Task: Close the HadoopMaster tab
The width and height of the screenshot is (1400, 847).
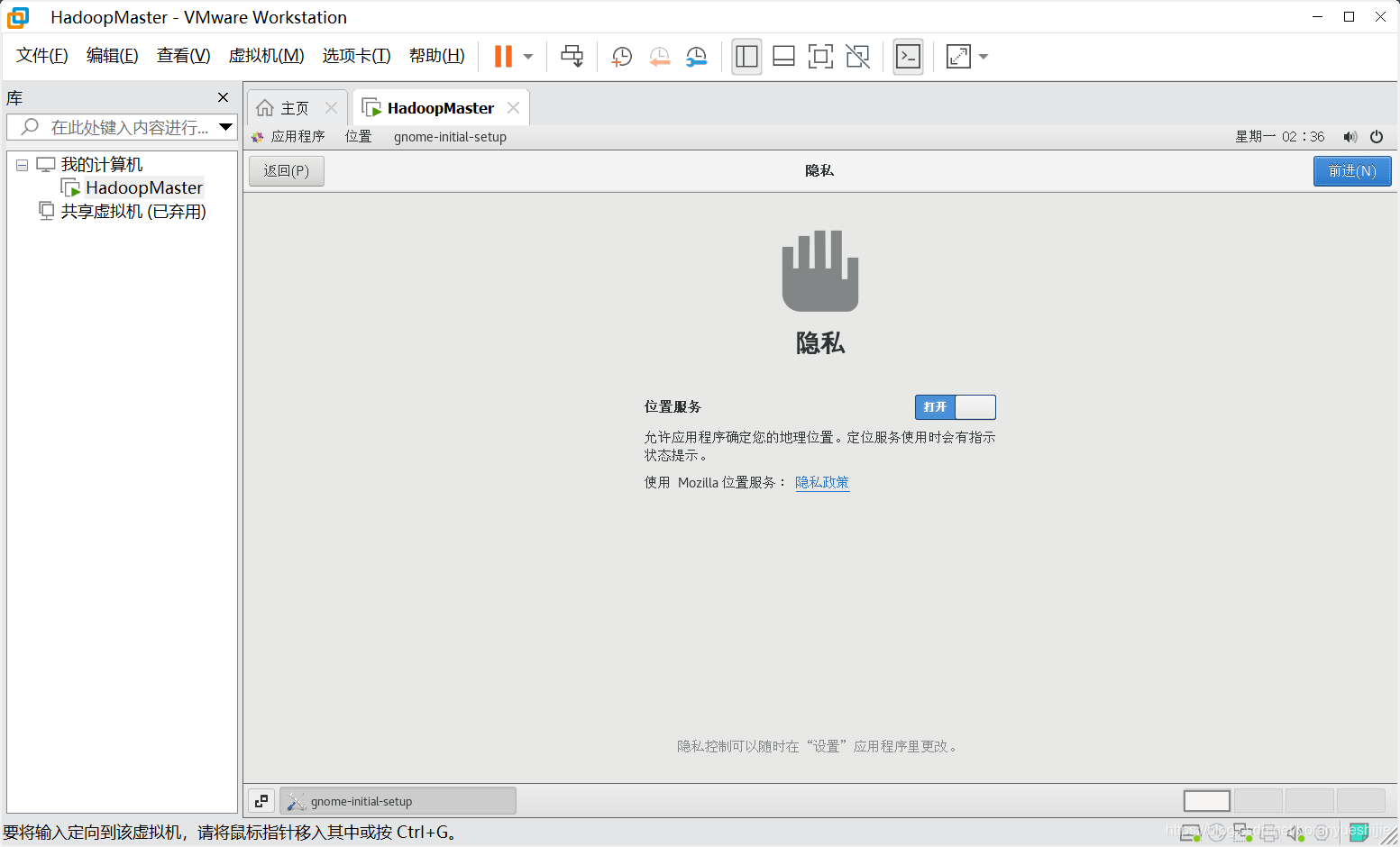Action: tap(513, 108)
